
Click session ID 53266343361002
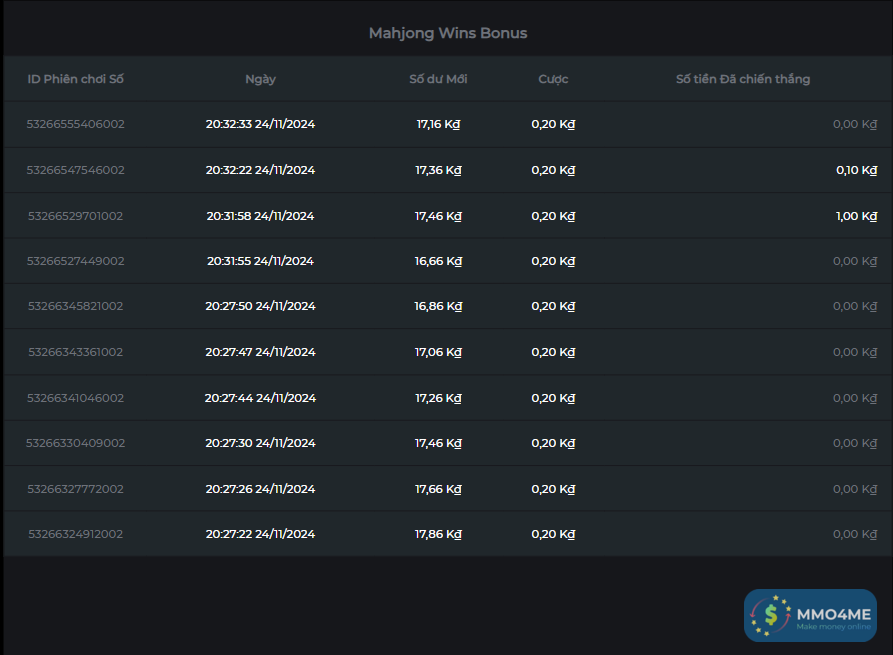tap(76, 352)
